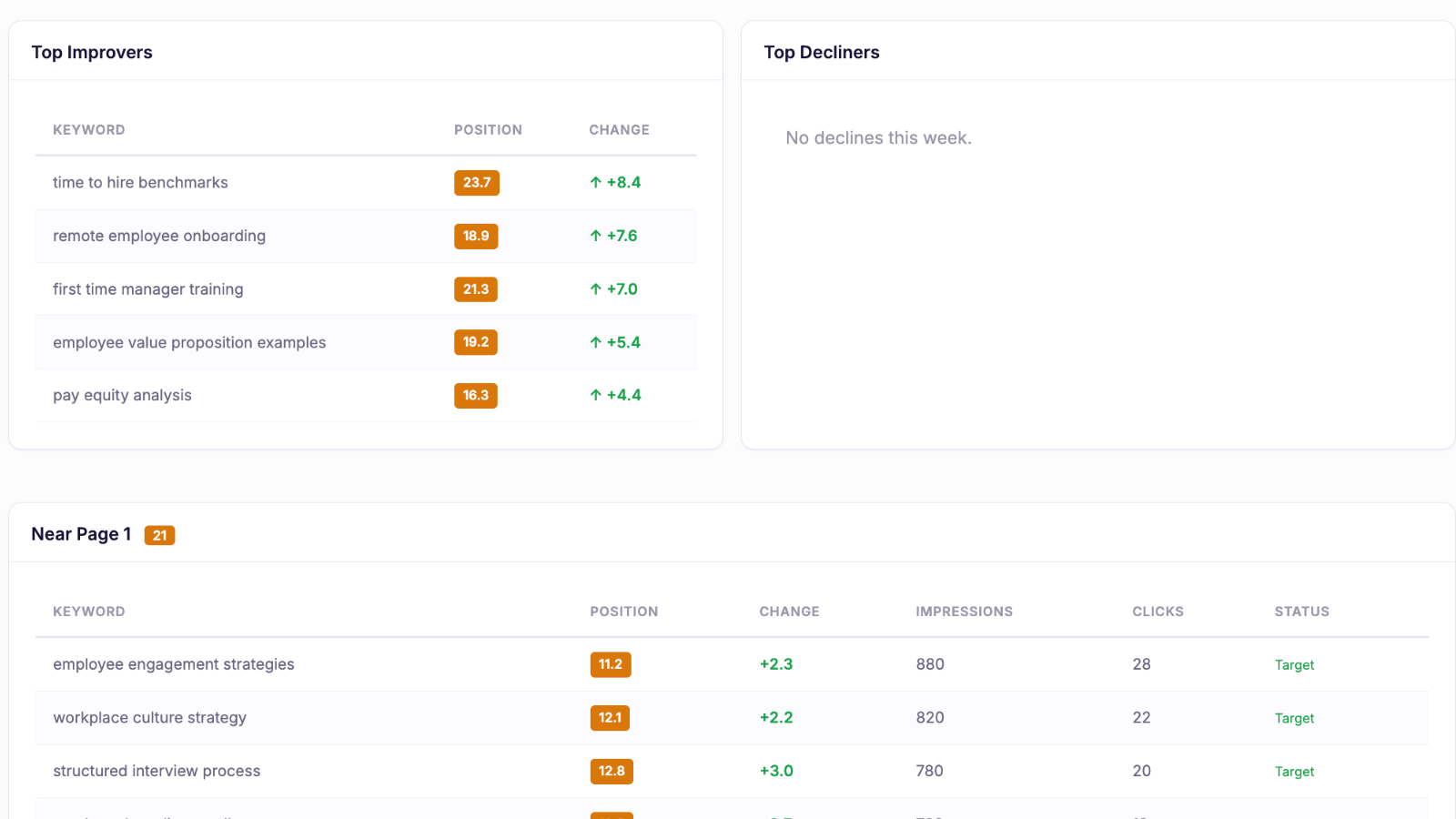Click the up arrow icon beside +4.4
This screenshot has width=1456, height=819.
596,395
